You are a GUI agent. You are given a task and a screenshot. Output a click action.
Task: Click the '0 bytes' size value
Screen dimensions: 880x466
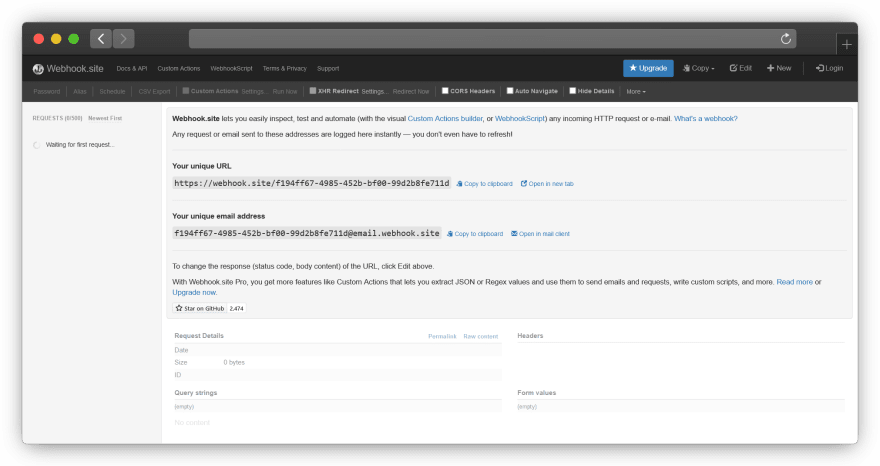point(234,363)
